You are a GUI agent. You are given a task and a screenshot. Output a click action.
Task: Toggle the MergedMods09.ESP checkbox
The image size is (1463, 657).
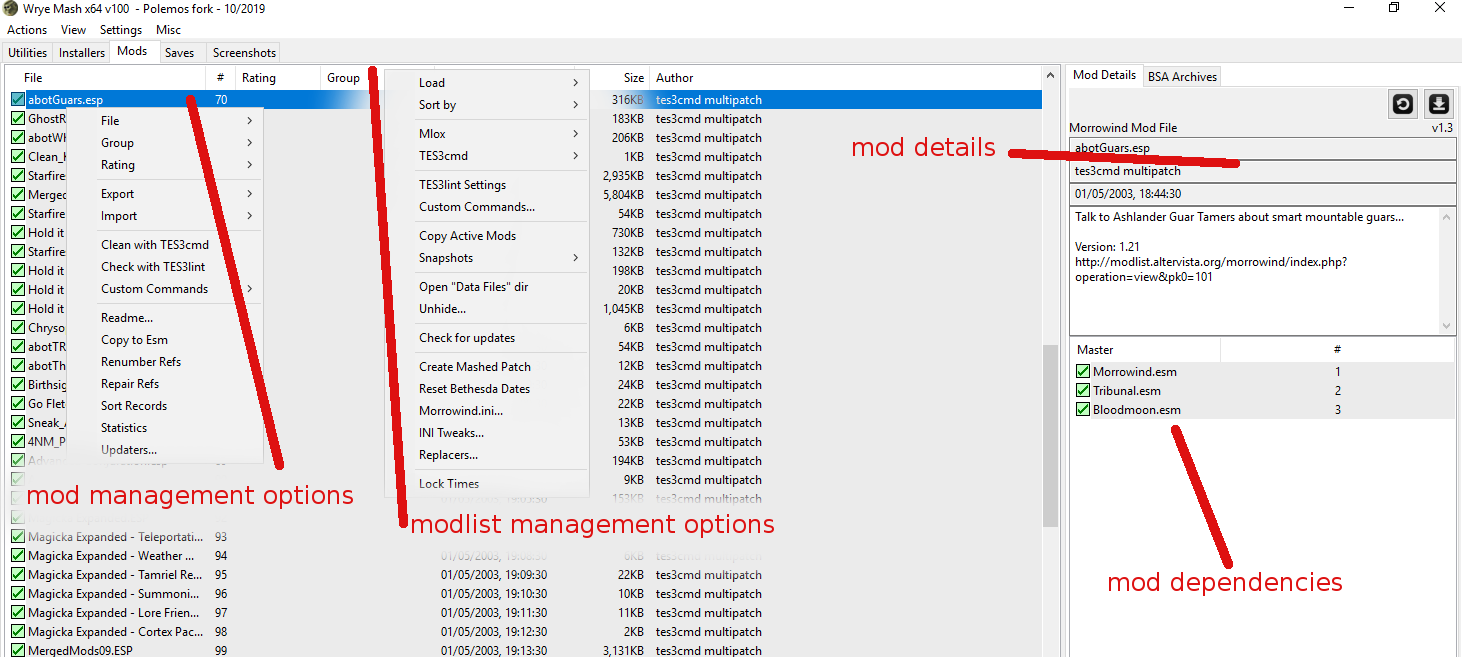click(x=18, y=651)
